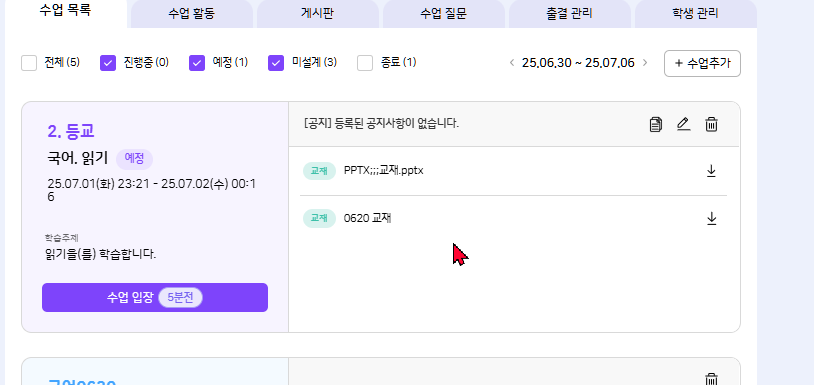
Task: Go to previous week with left chevron
Action: (512, 63)
